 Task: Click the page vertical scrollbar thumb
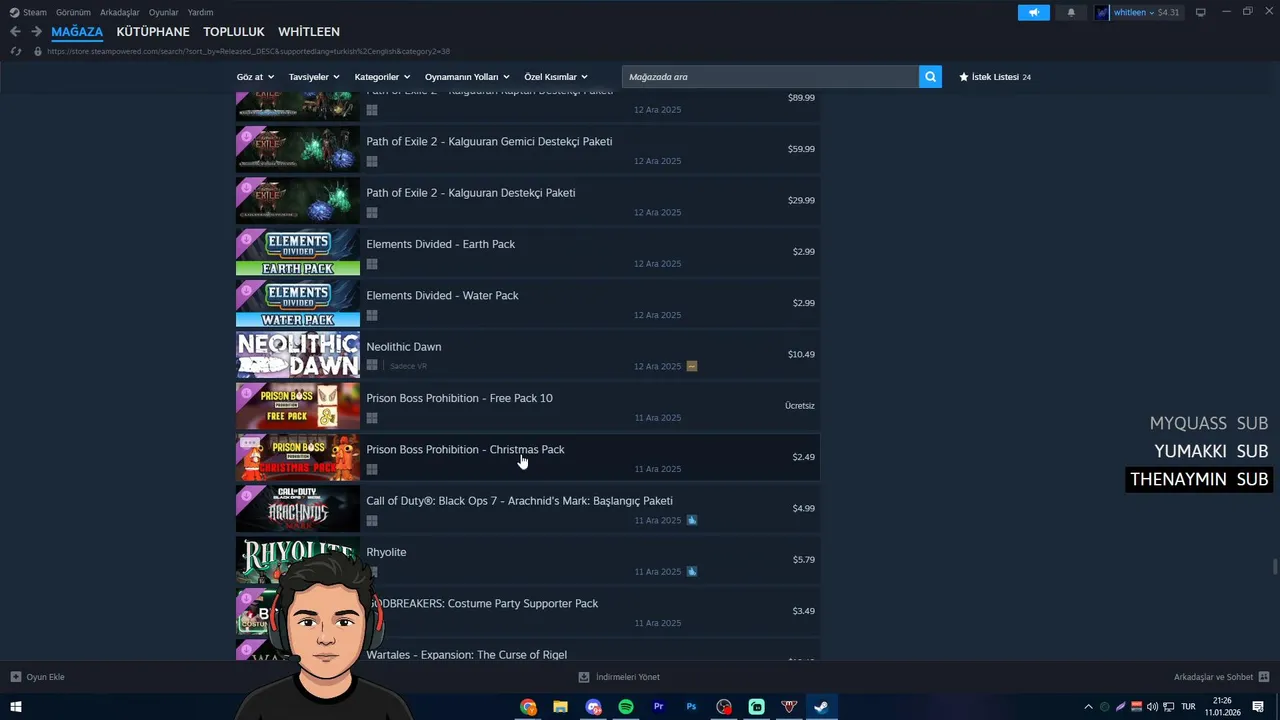[1274, 567]
